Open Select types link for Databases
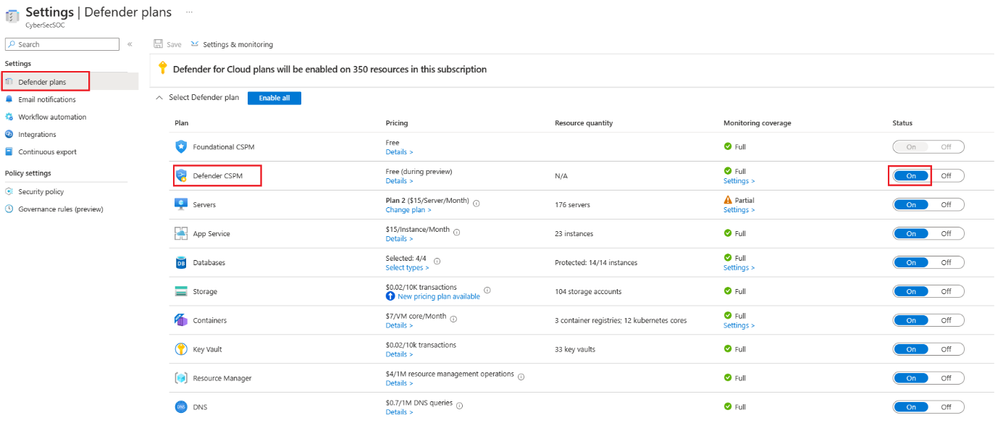The width and height of the screenshot is (998, 426). pyautogui.click(x=407, y=268)
